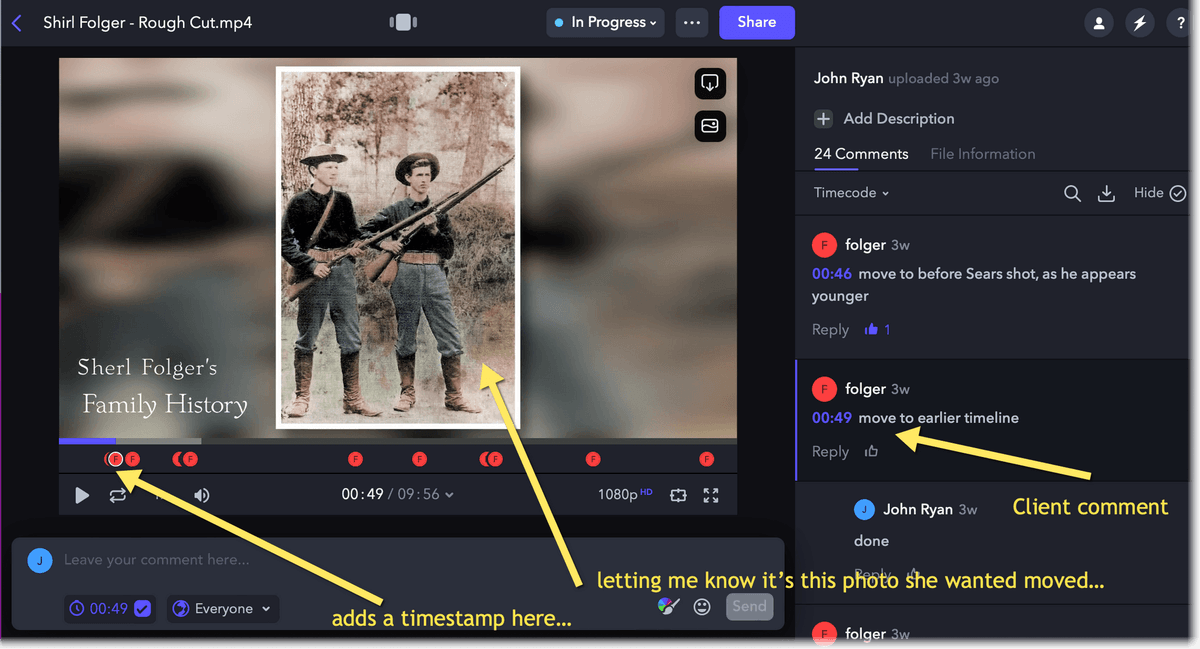The width and height of the screenshot is (1200, 649).
Task: Toggle the 00:49 timestamp checkbox
Action: coord(142,608)
